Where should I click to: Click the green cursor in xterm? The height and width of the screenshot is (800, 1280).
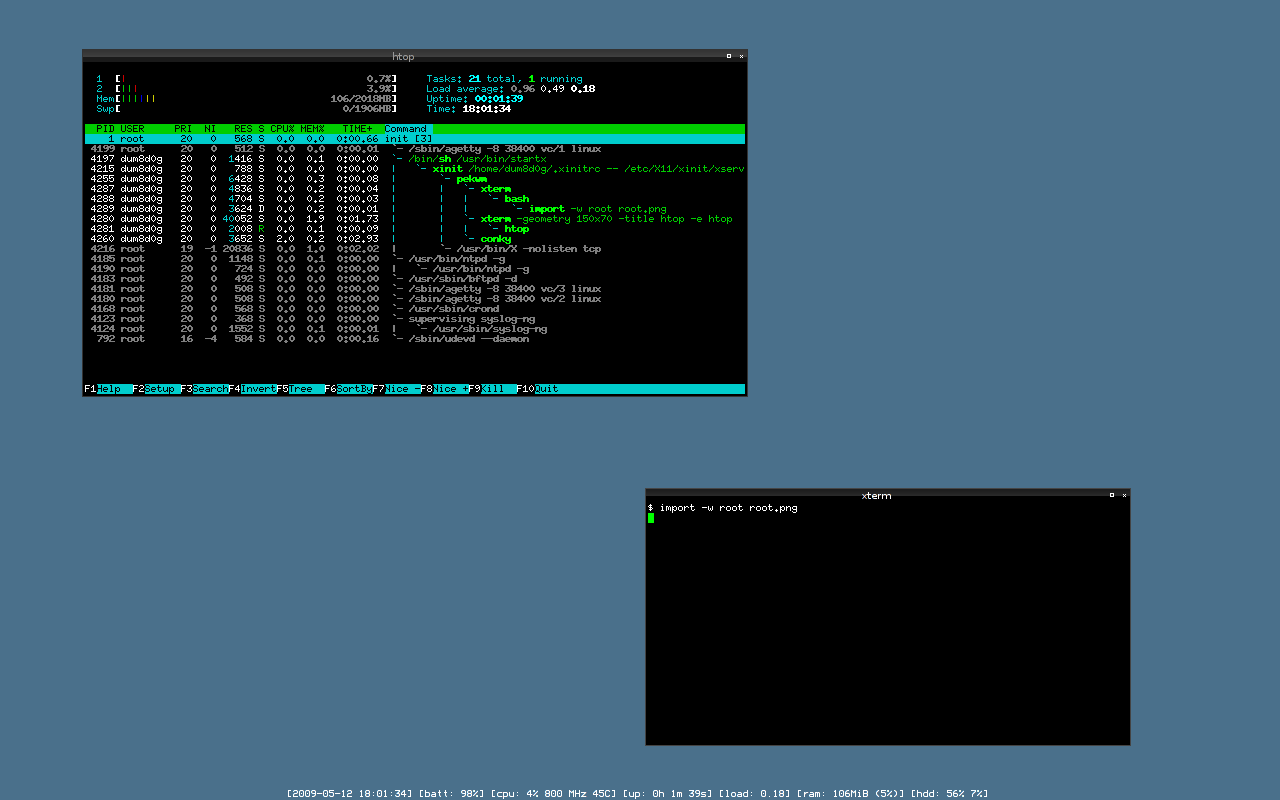651,518
